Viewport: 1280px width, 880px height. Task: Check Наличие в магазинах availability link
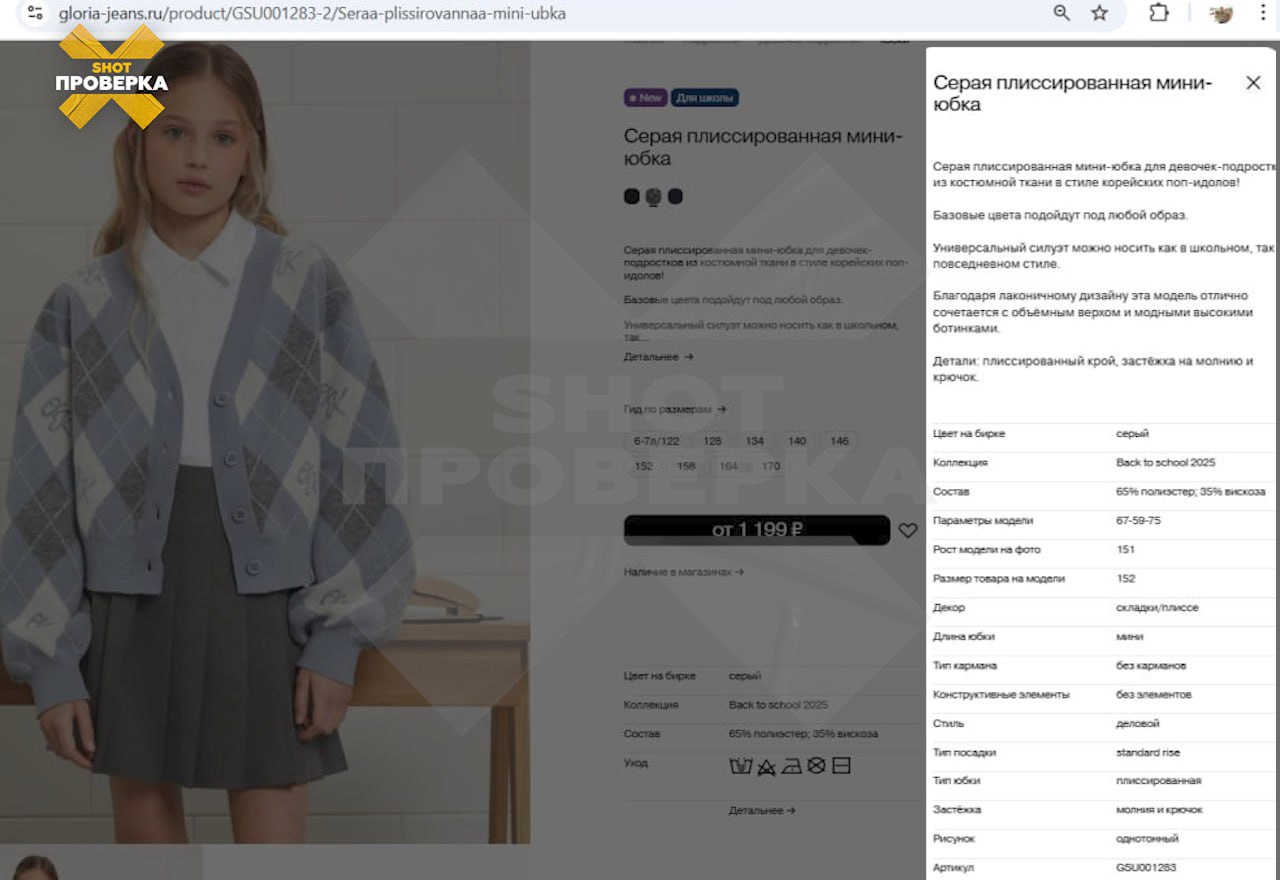point(684,572)
